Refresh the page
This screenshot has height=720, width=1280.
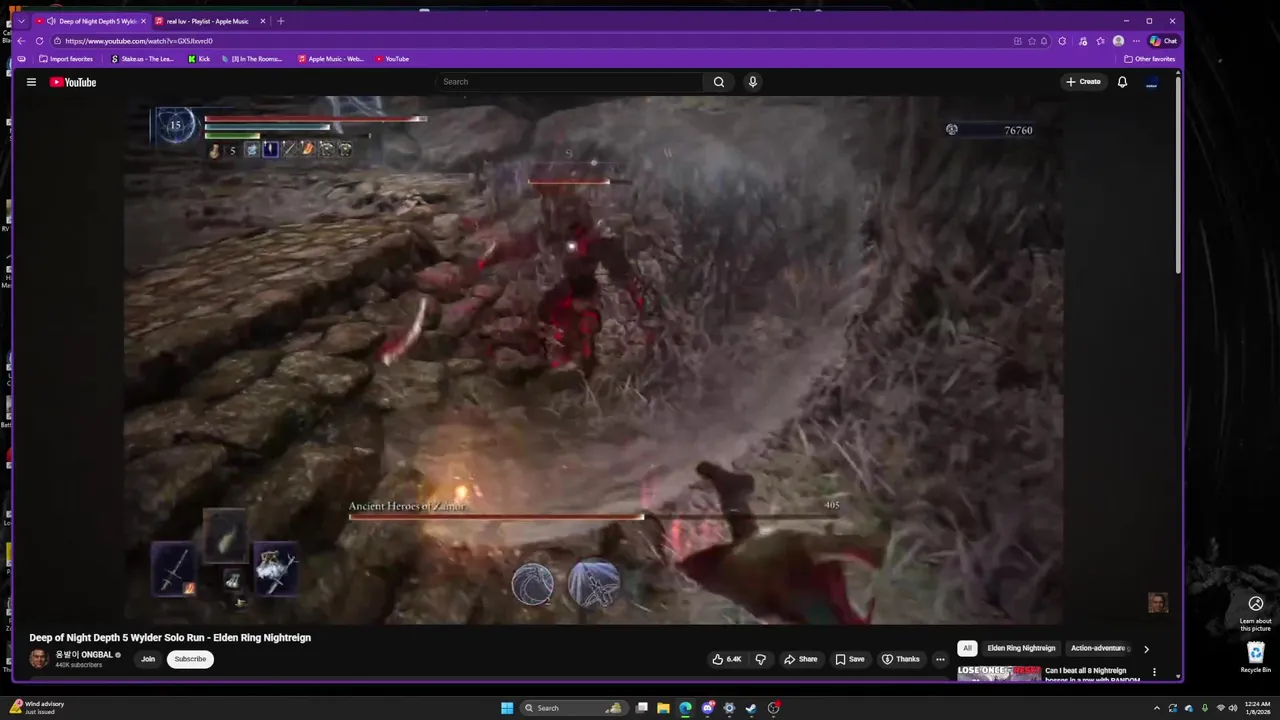click(39, 41)
